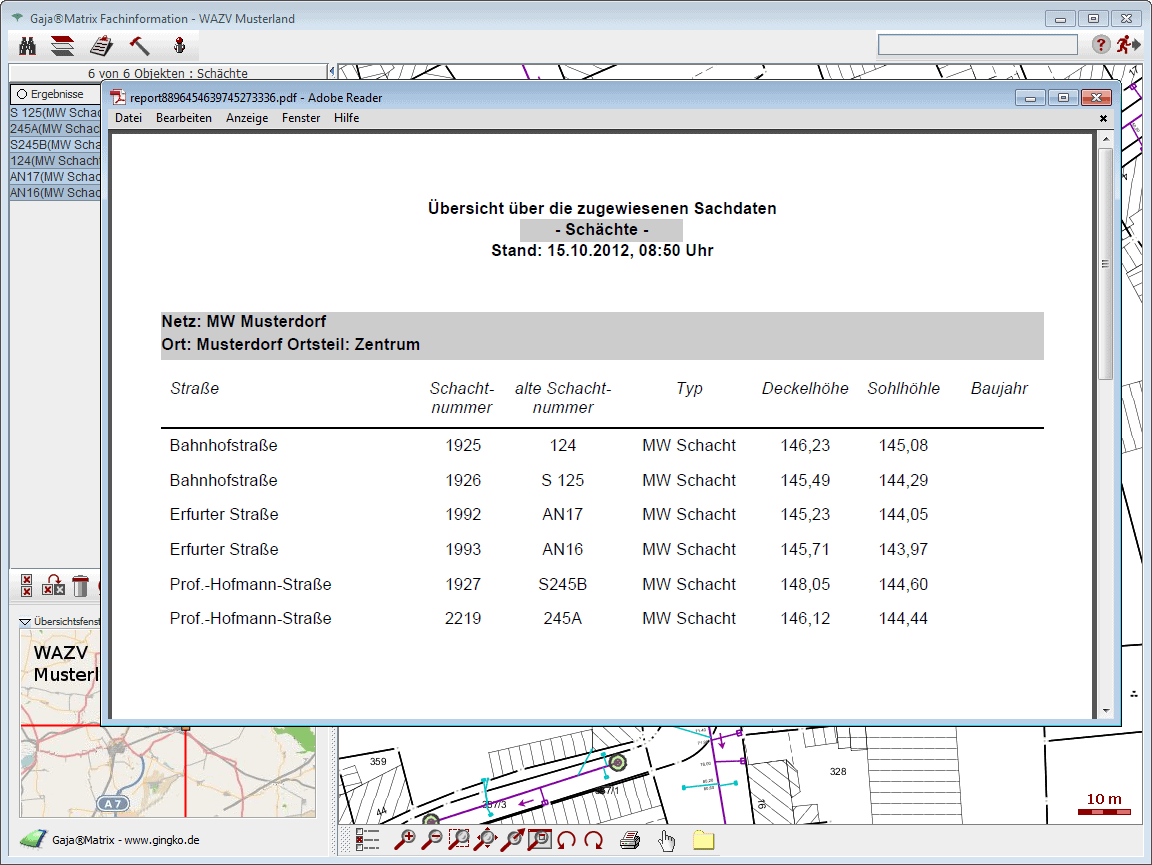Click the zoom in magnifier
The height and width of the screenshot is (865, 1152).
coord(405,840)
